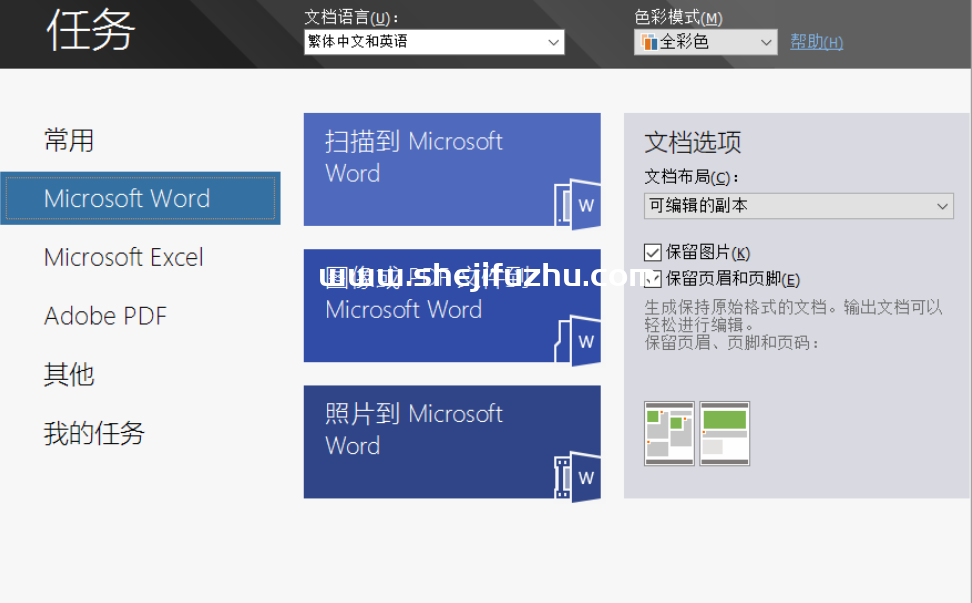Image resolution: width=972 pixels, height=603 pixels.
Task: Select the Adobe PDF category
Action: coord(105,316)
